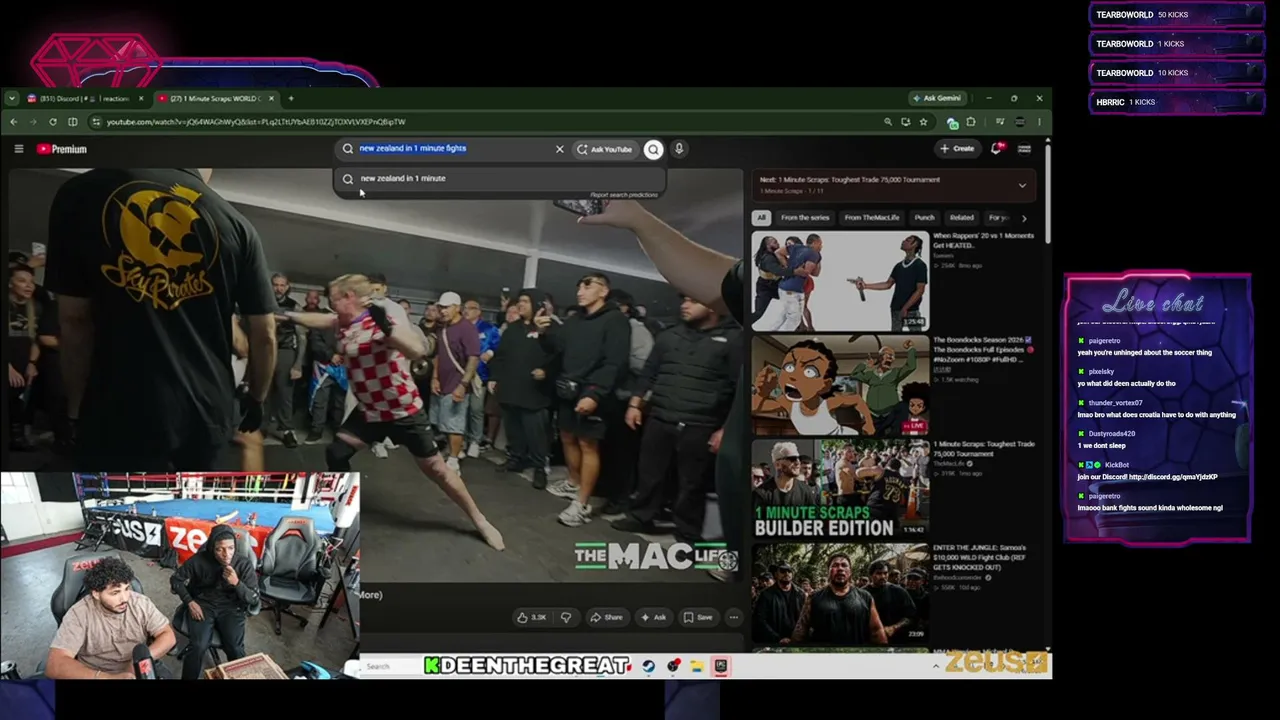The width and height of the screenshot is (1280, 720).
Task: Click the Report search predictions link
Action: tap(624, 195)
